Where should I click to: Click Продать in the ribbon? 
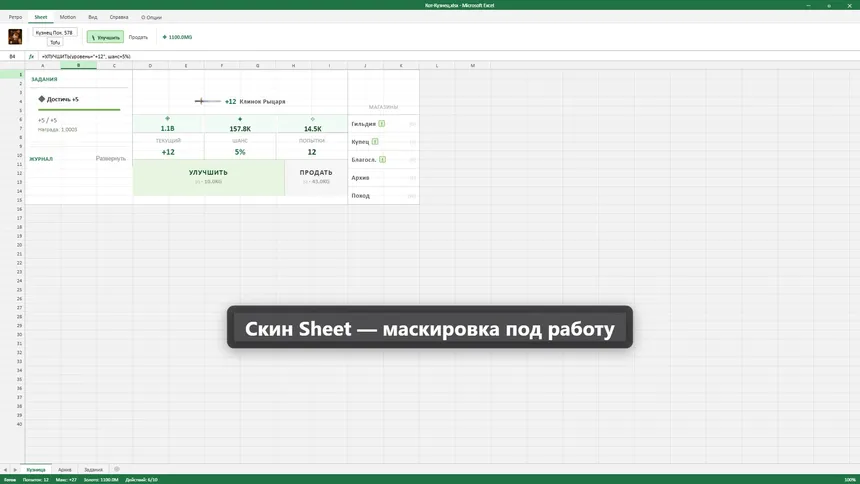(x=138, y=37)
